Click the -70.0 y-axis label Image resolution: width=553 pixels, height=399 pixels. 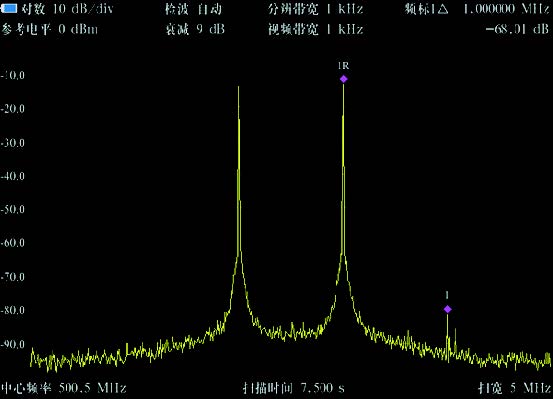tap(12, 277)
